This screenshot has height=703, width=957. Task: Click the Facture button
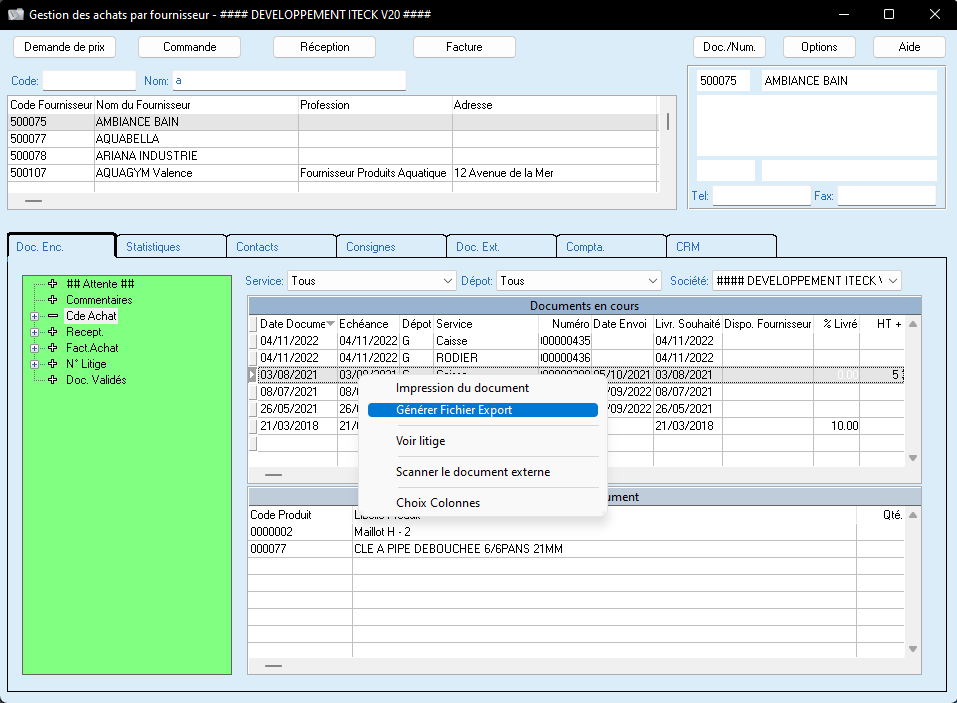464,47
